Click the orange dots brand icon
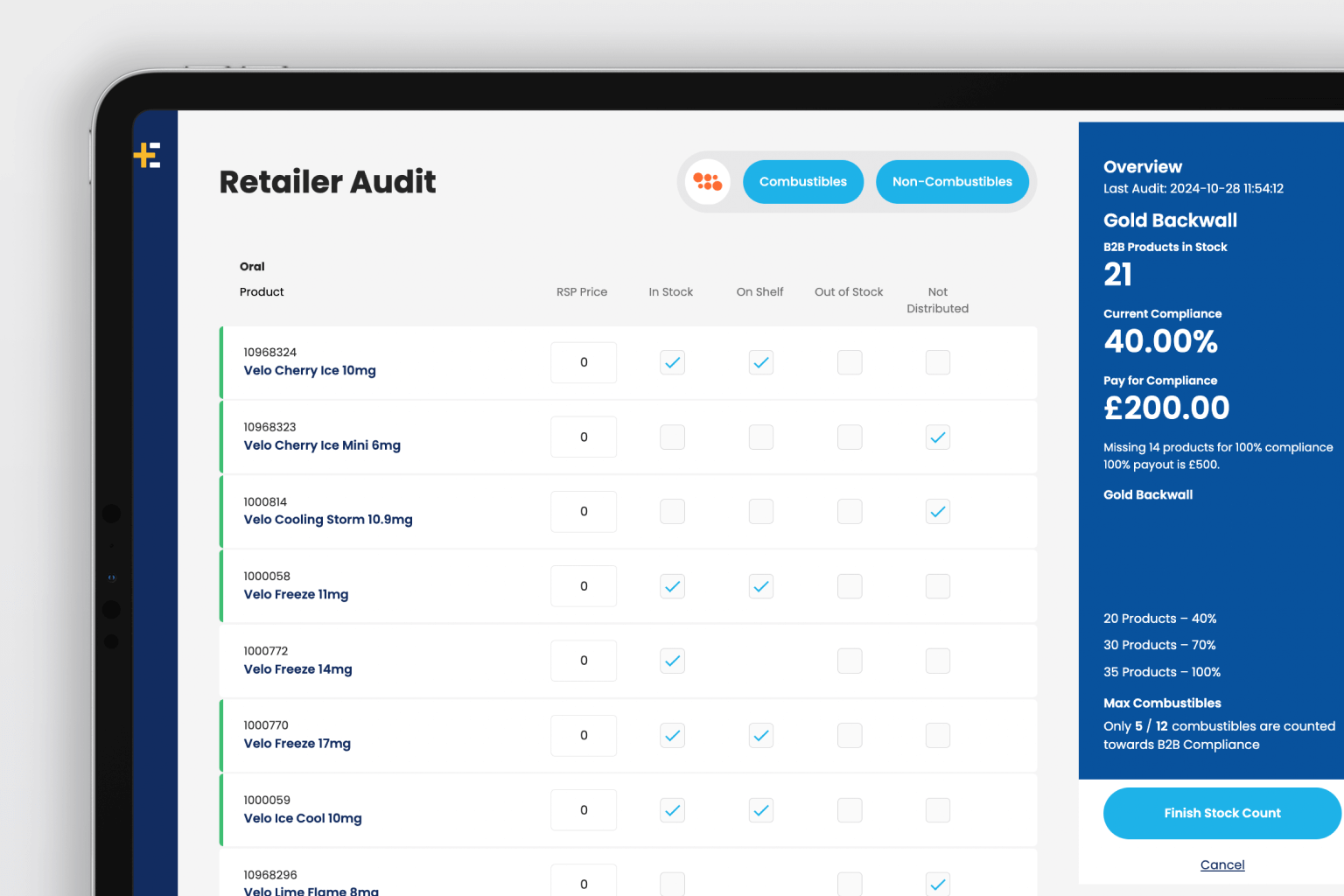The image size is (1344, 896). (x=707, y=181)
